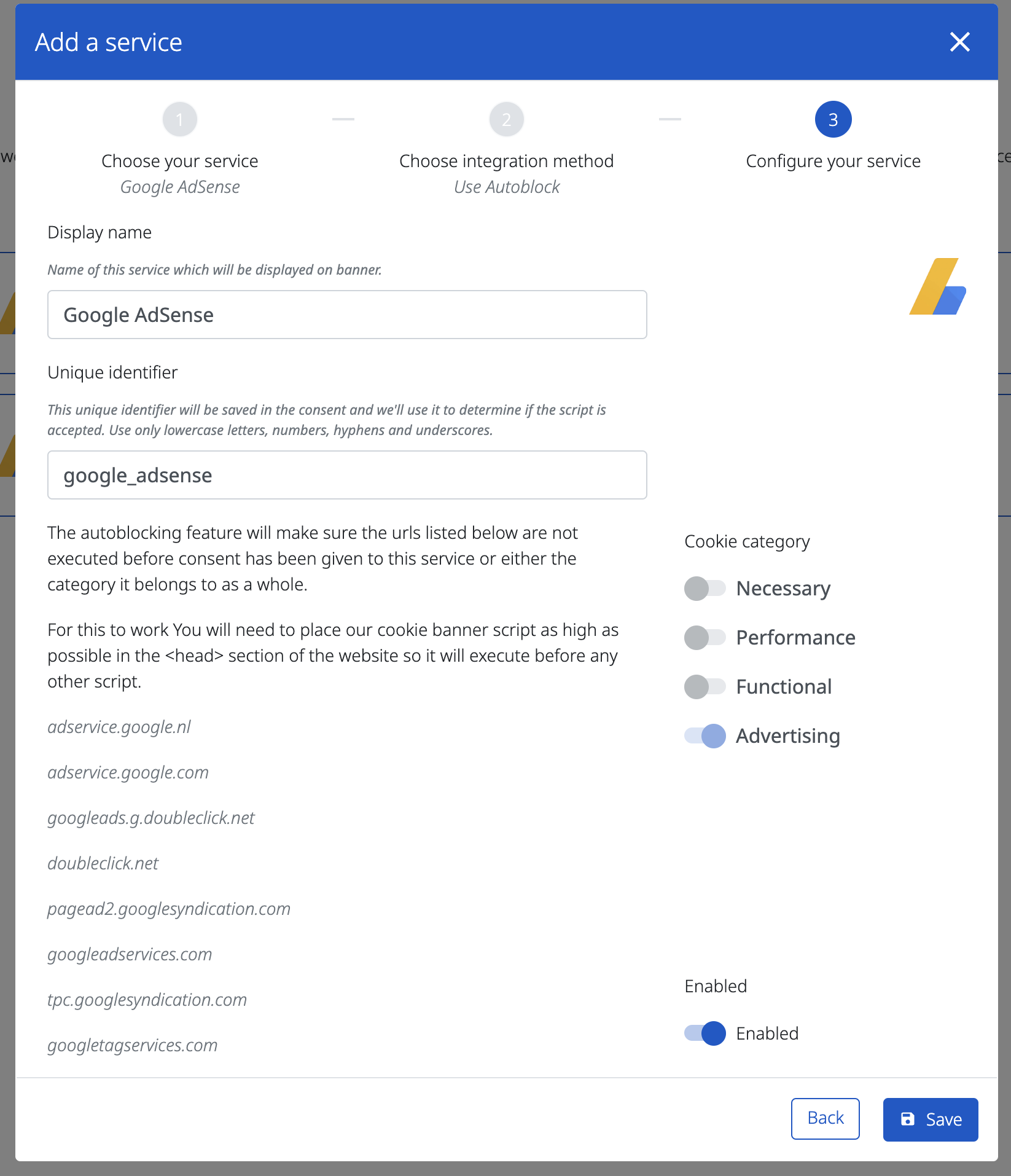Close the Add a service dialog
1011x1176 pixels.
point(959,42)
